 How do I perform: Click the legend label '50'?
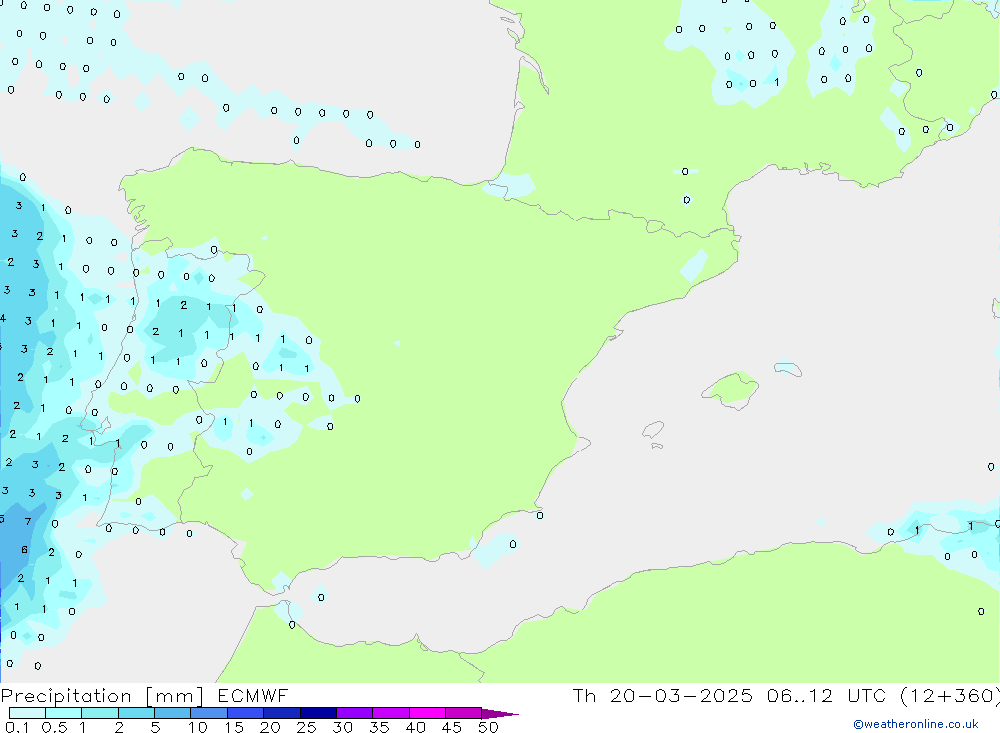point(488,727)
